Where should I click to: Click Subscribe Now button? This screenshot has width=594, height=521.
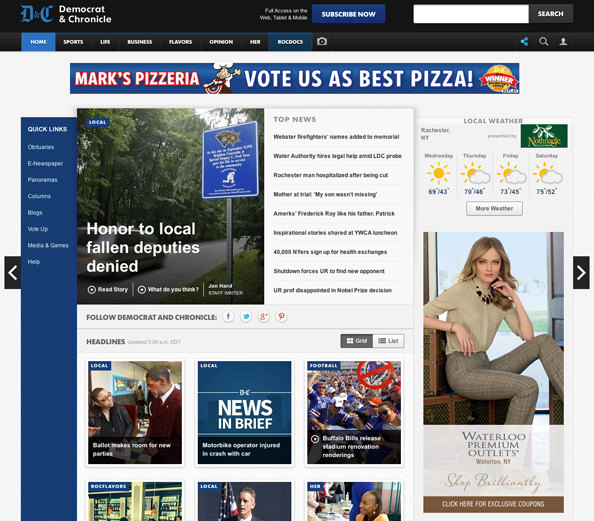349,14
